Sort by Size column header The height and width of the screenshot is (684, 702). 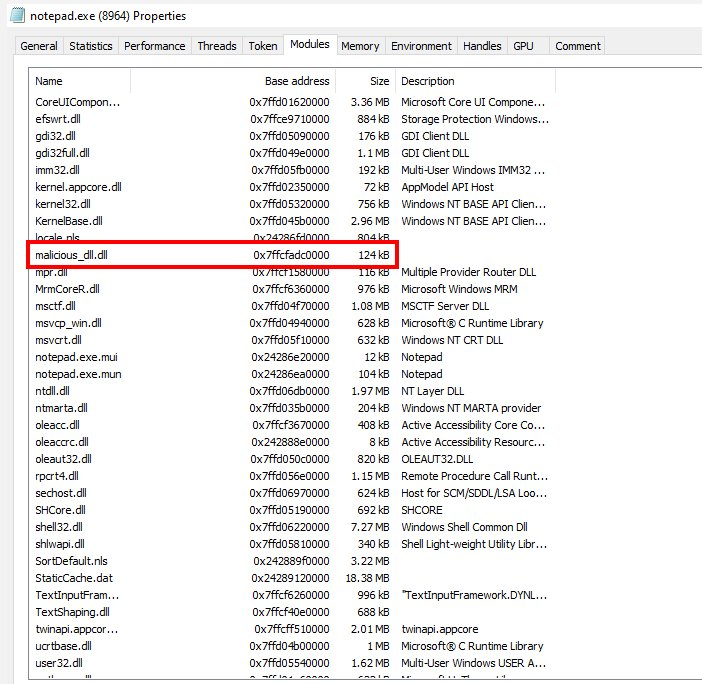[365, 81]
